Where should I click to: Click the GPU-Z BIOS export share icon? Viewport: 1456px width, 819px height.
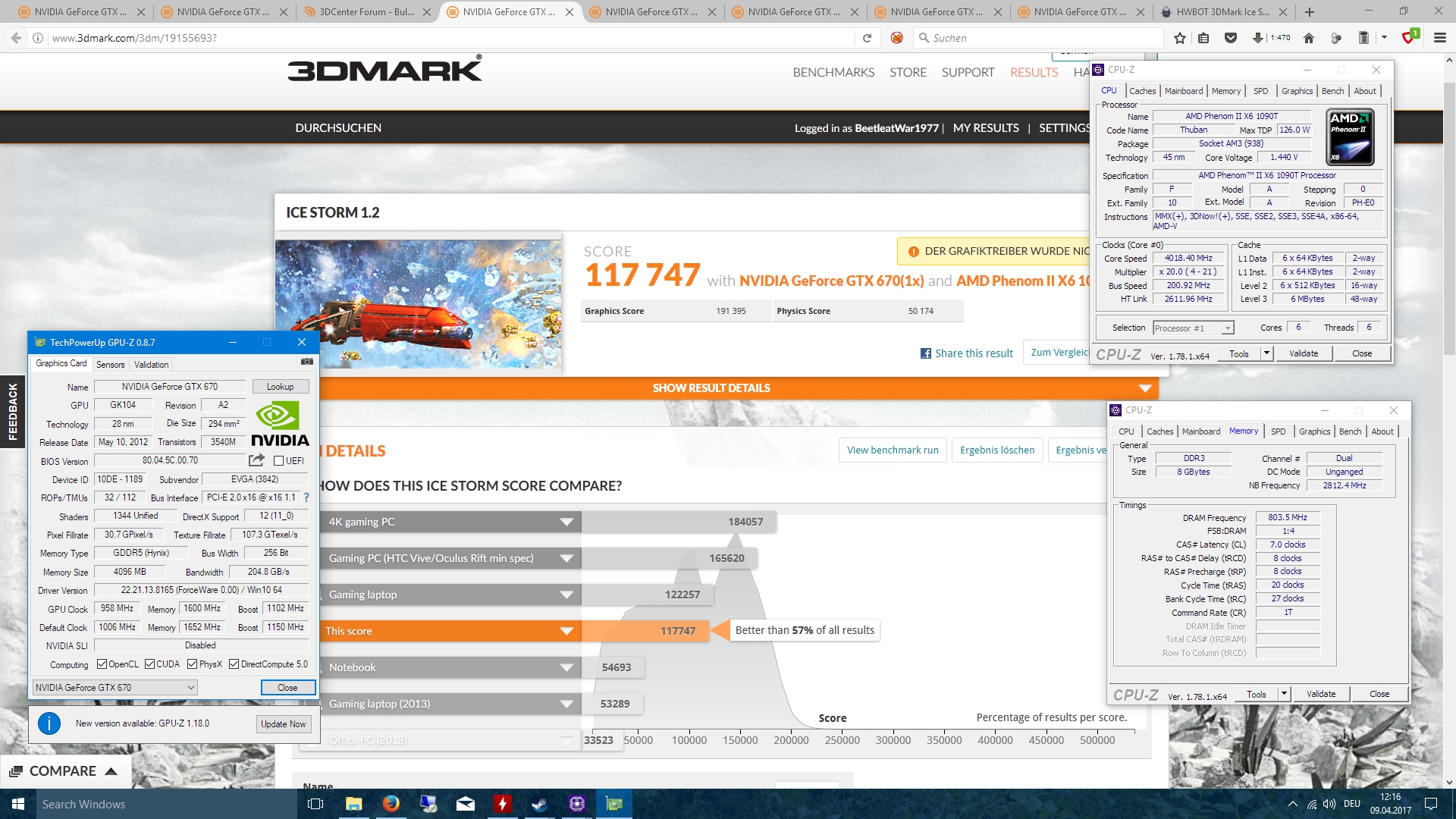coord(256,460)
